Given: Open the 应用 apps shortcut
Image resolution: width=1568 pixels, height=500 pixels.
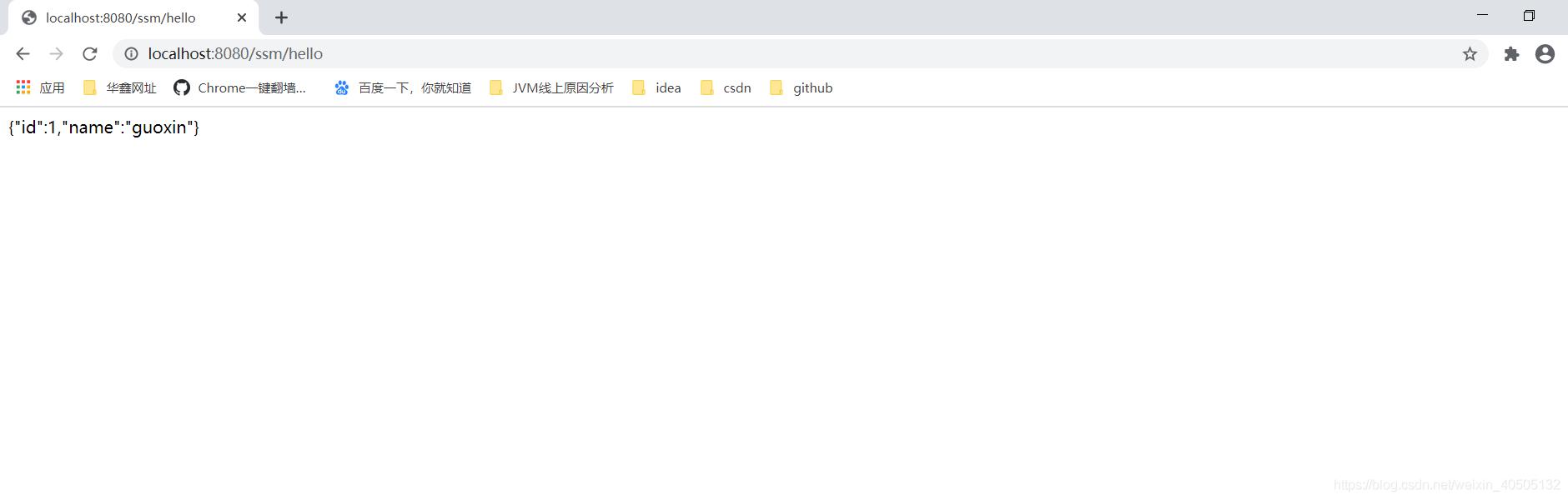Looking at the screenshot, I should (40, 87).
